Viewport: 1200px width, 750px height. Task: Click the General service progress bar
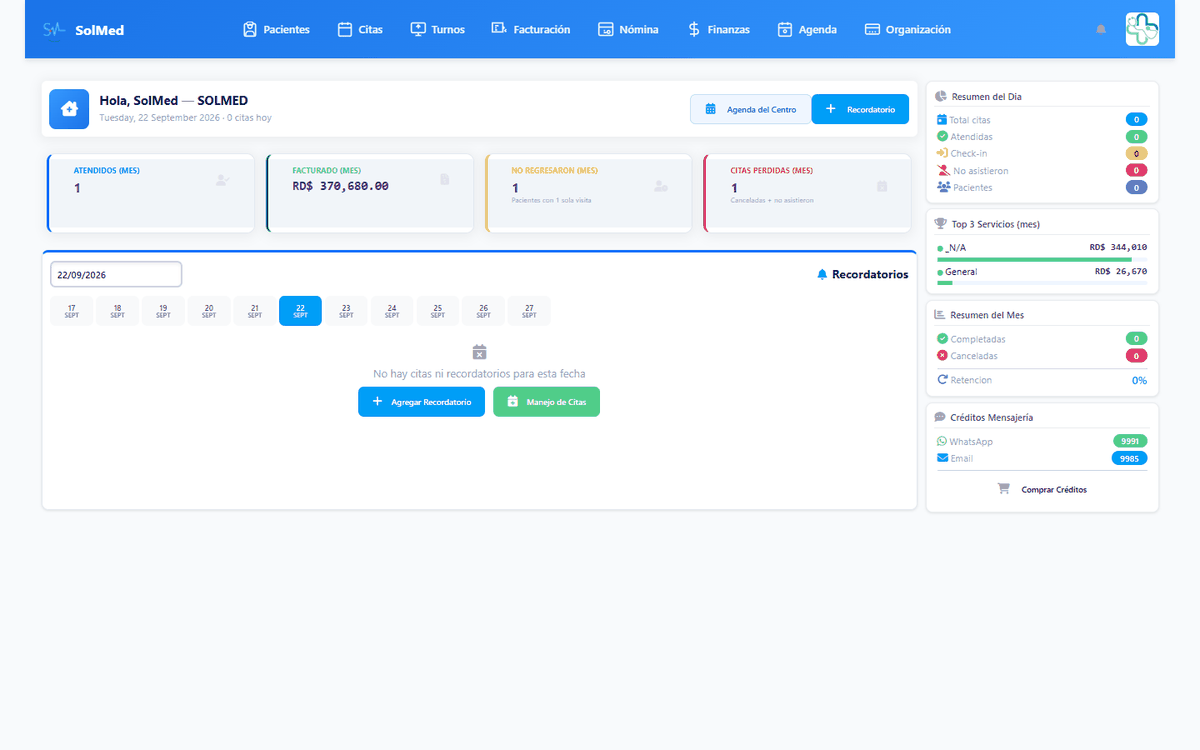tap(1042, 283)
